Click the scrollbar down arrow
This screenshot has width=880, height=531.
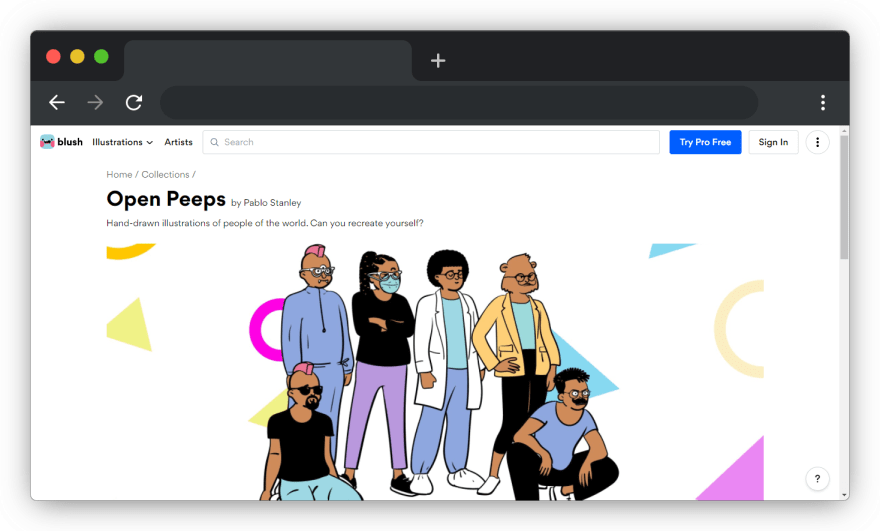pos(844,495)
